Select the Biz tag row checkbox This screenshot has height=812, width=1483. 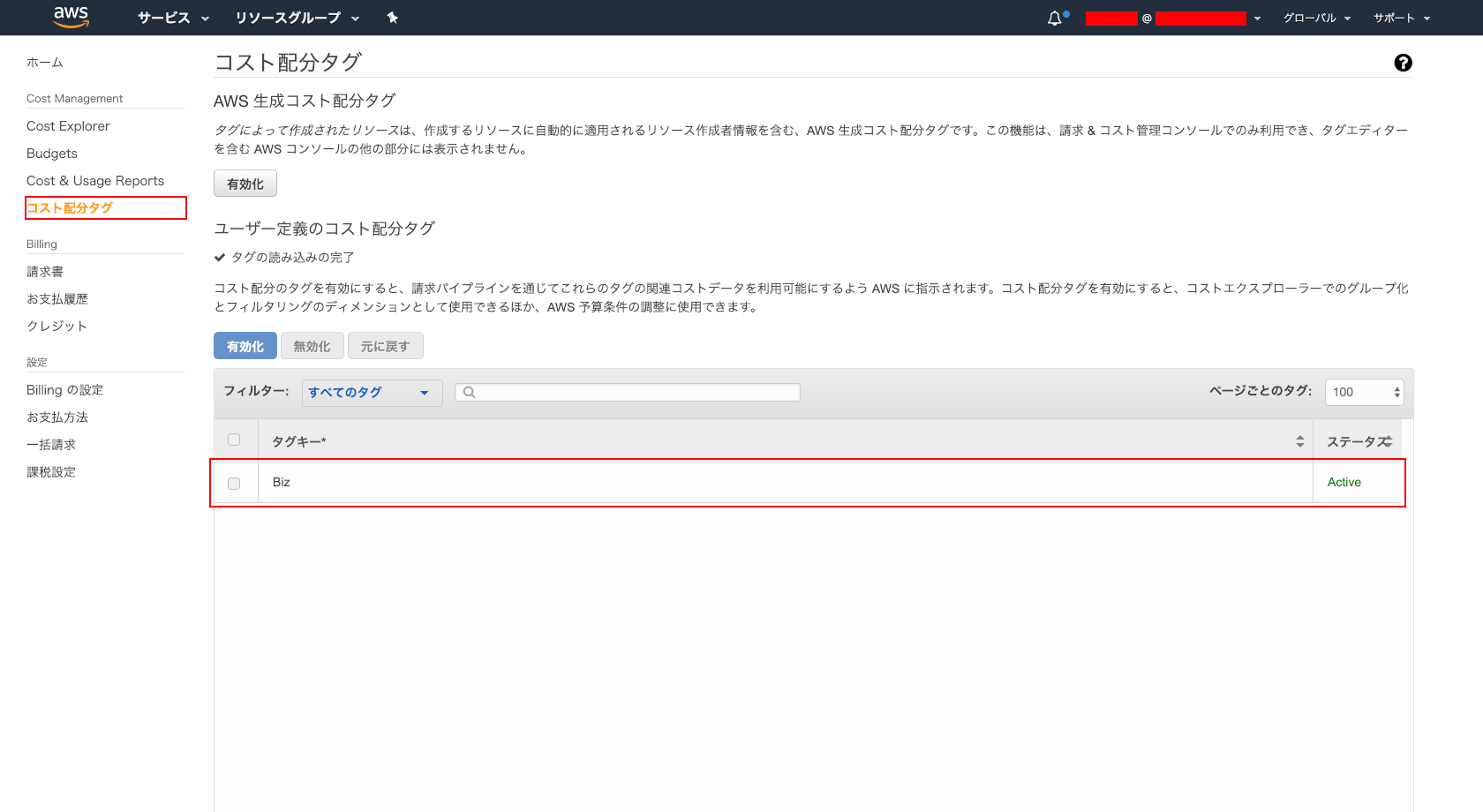(234, 483)
